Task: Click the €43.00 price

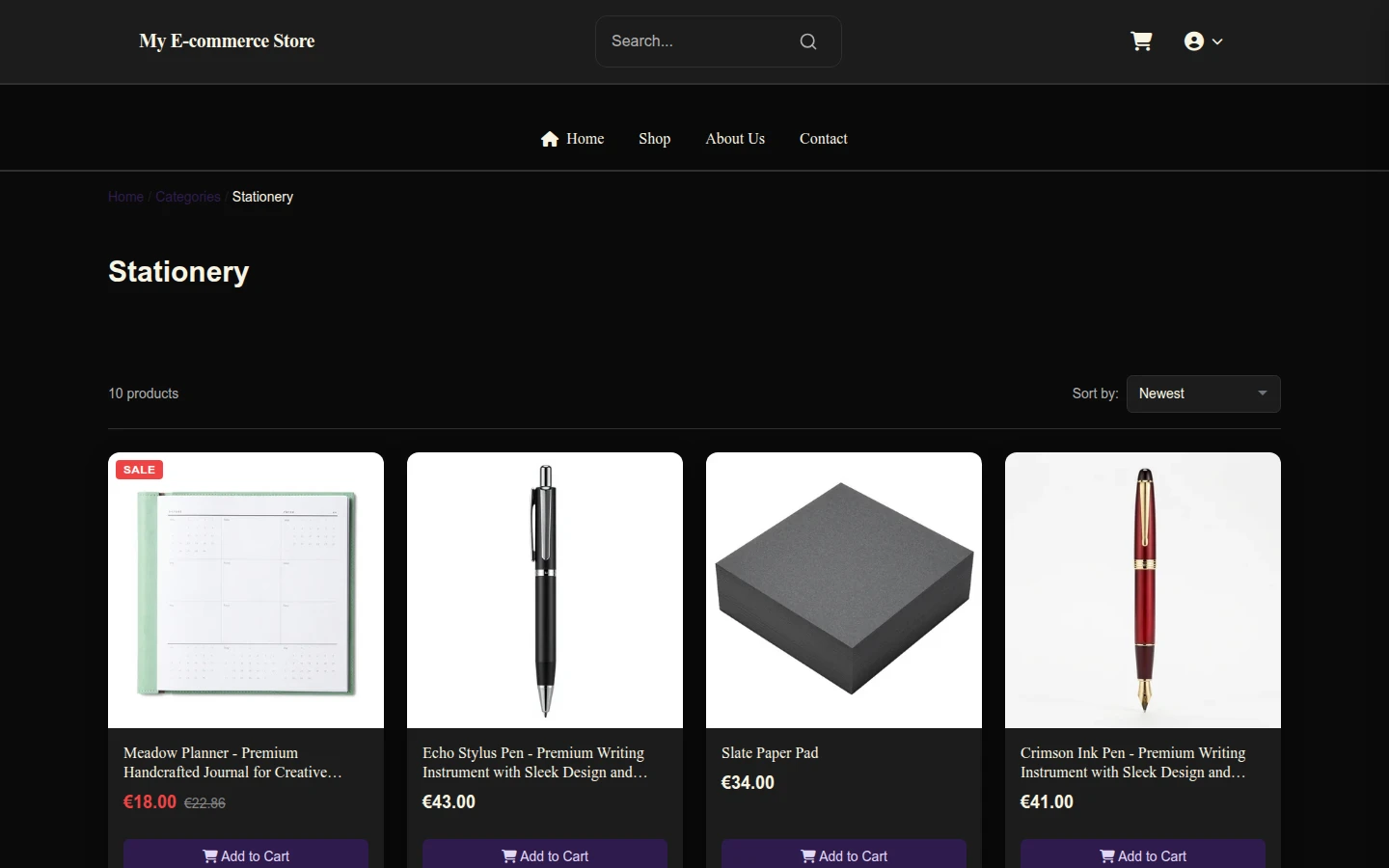Action: coord(449,802)
